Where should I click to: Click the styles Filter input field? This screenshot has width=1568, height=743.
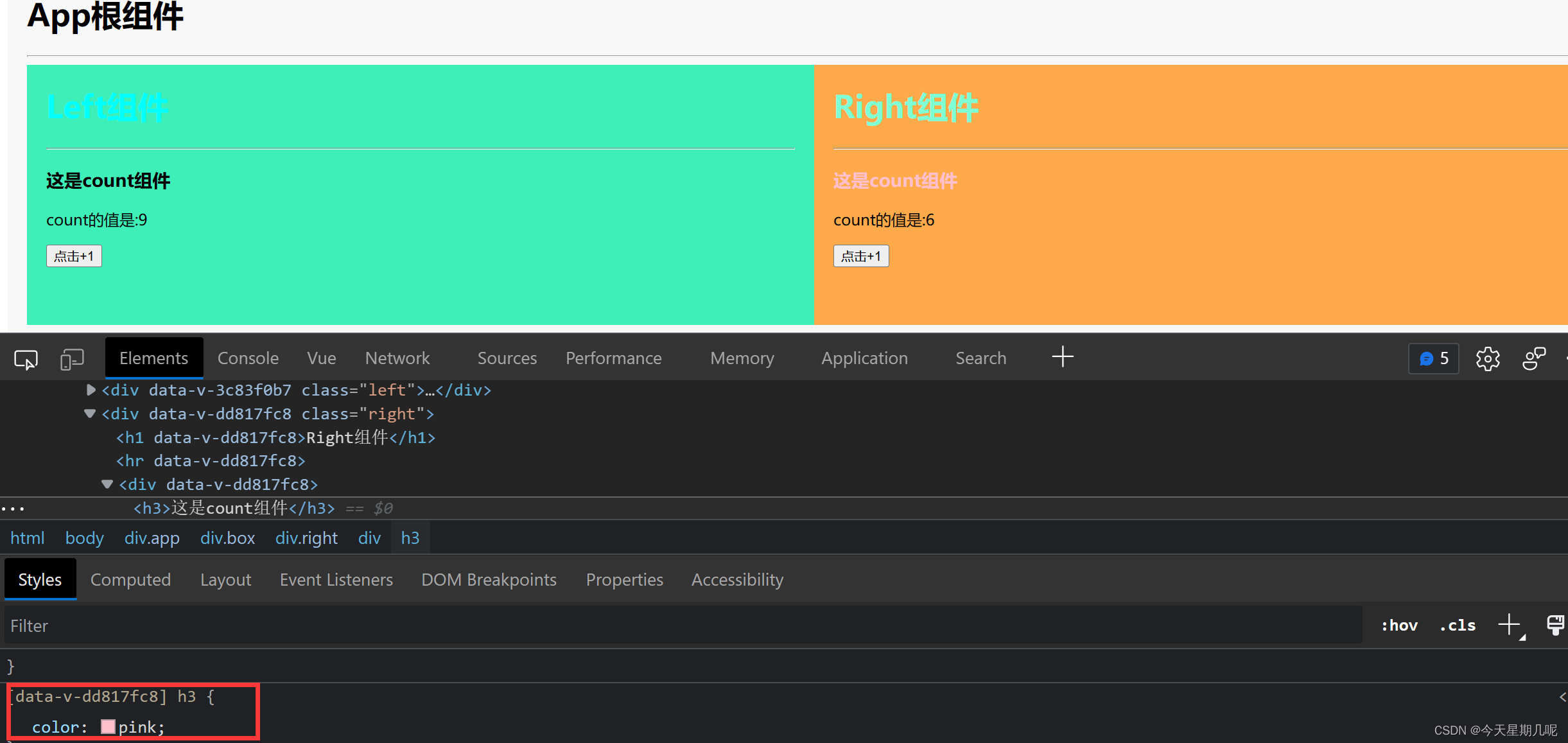[x=257, y=625]
